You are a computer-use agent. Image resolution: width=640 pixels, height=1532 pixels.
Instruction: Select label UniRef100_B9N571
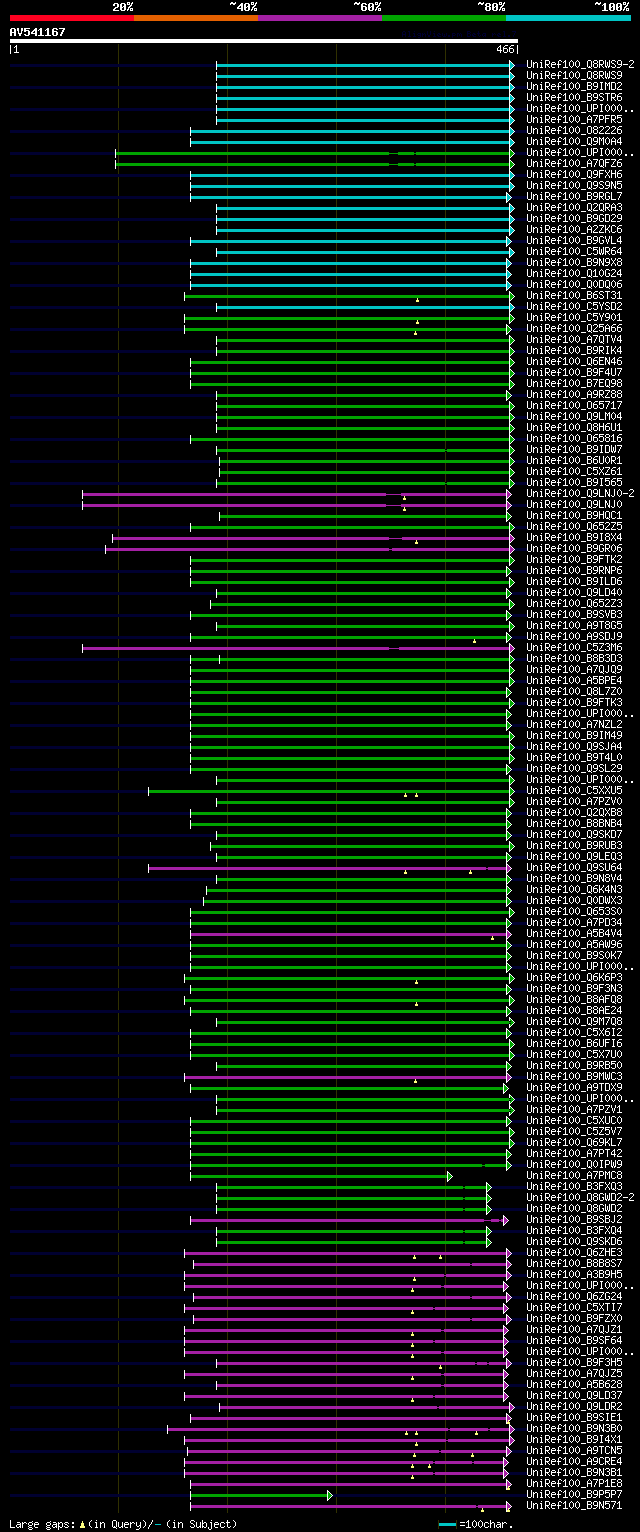574,1505
